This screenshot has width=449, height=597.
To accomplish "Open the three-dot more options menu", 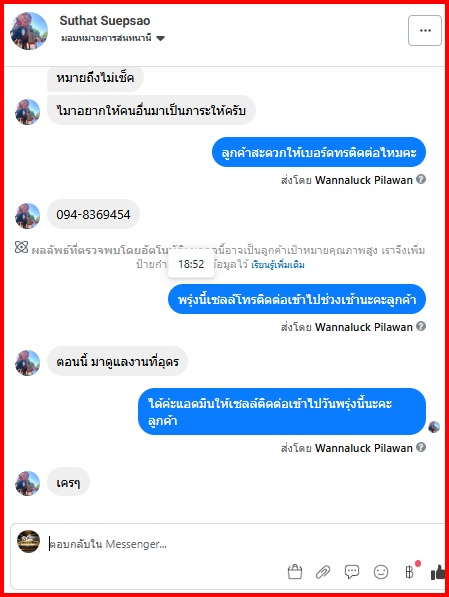I will point(425,30).
